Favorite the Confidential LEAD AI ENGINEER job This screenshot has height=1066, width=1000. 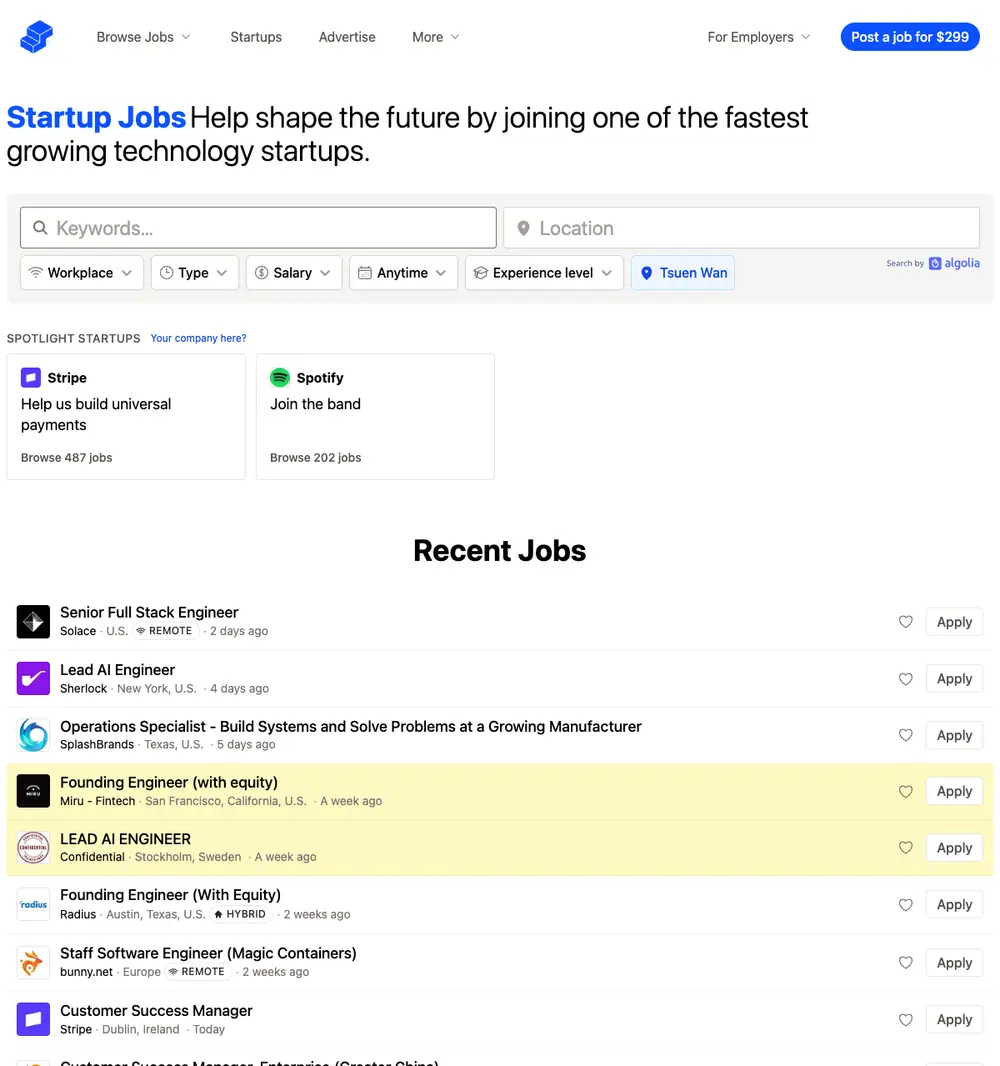pyautogui.click(x=906, y=848)
